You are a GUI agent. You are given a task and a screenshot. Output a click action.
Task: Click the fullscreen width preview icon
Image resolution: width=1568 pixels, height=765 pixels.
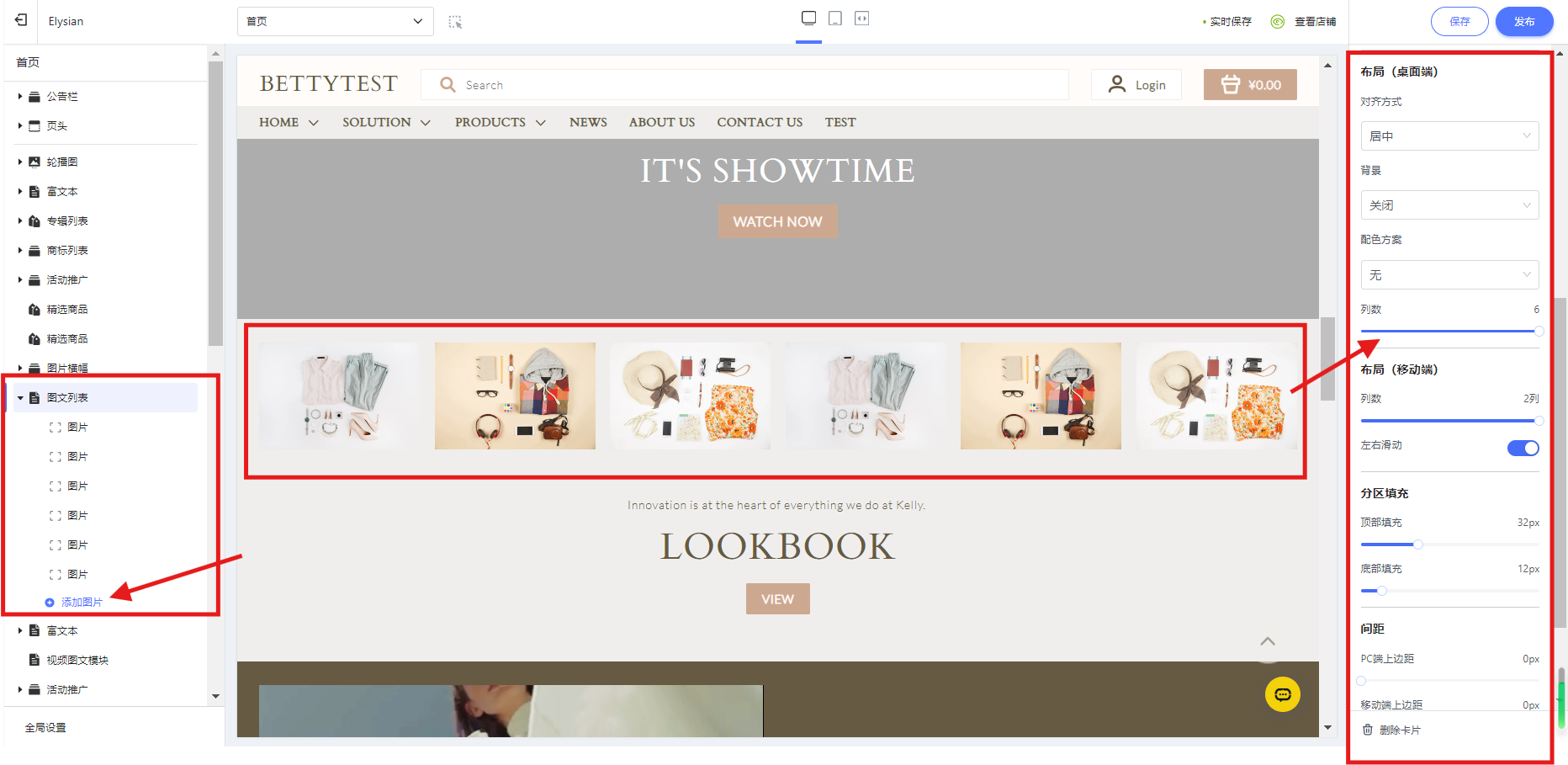point(861,19)
